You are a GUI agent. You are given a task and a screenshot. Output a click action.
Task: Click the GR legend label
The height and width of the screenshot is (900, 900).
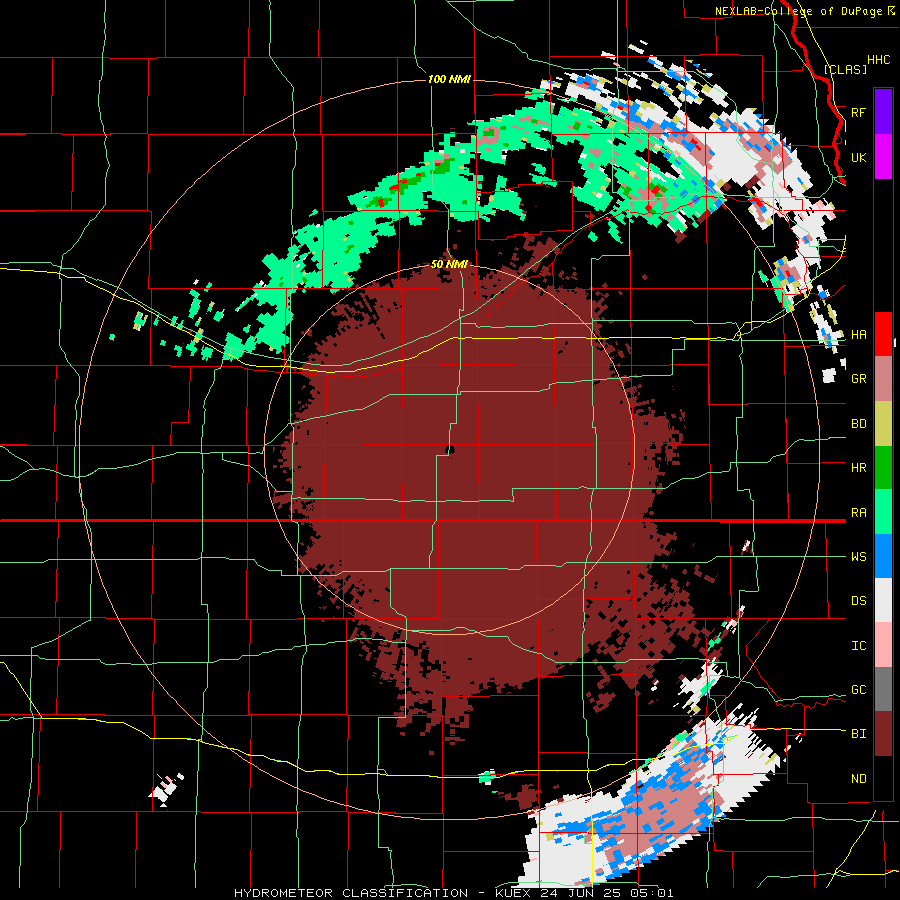(858, 379)
